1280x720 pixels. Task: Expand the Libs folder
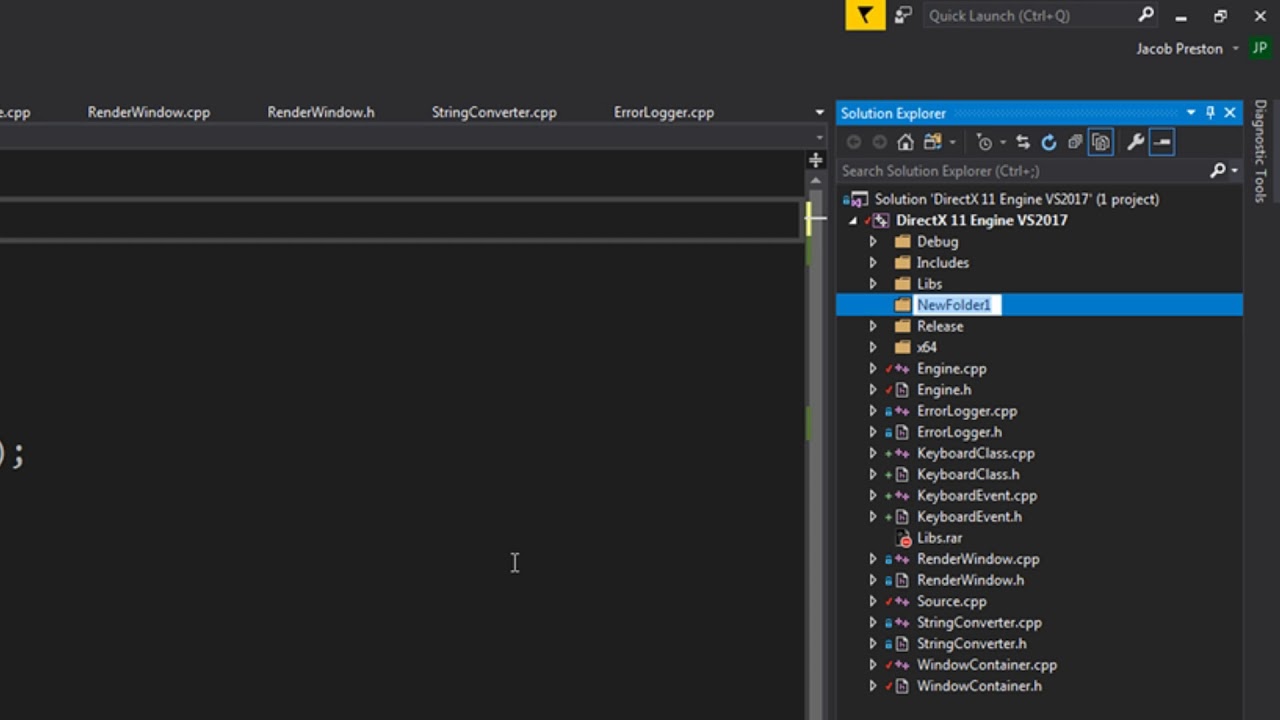(x=873, y=284)
